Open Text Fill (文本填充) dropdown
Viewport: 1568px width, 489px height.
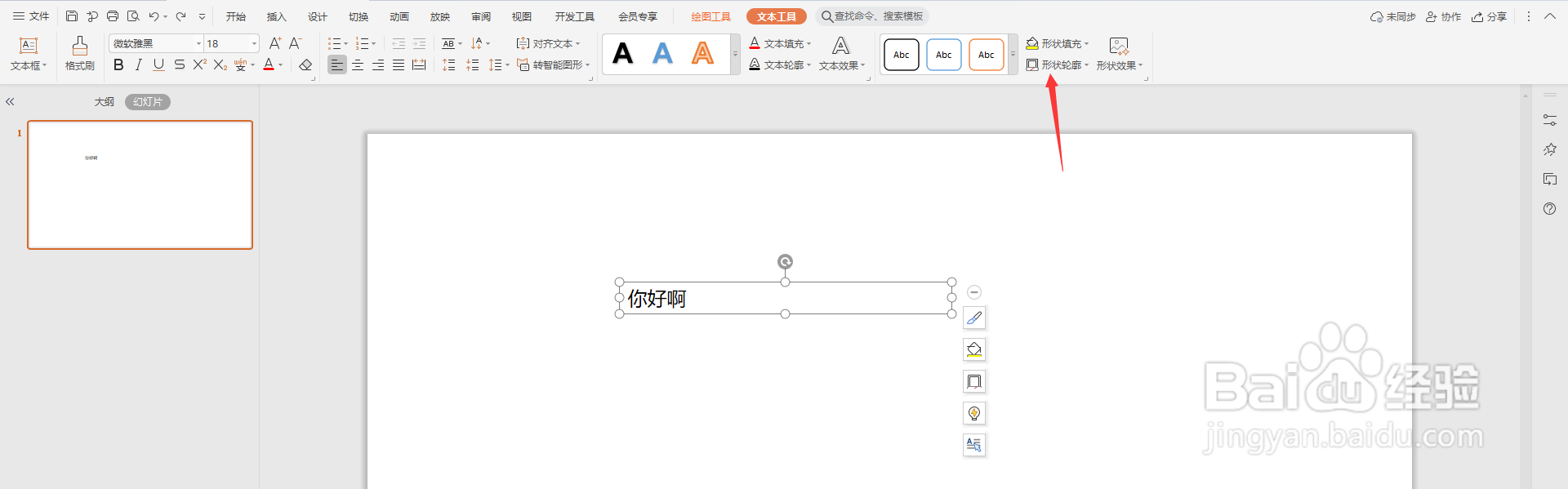(x=780, y=43)
